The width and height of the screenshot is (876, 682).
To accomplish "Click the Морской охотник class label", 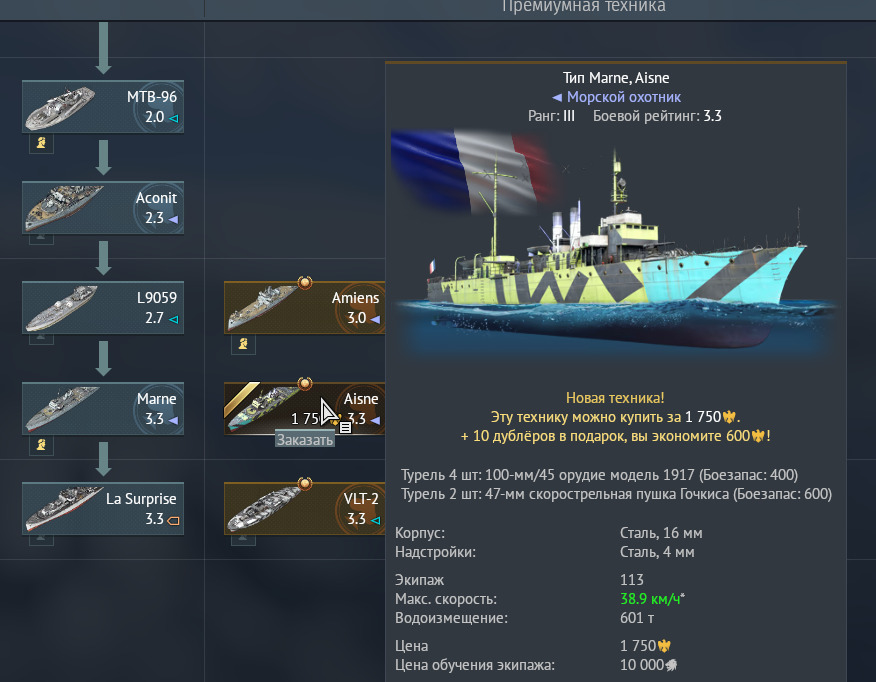I will 623,97.
